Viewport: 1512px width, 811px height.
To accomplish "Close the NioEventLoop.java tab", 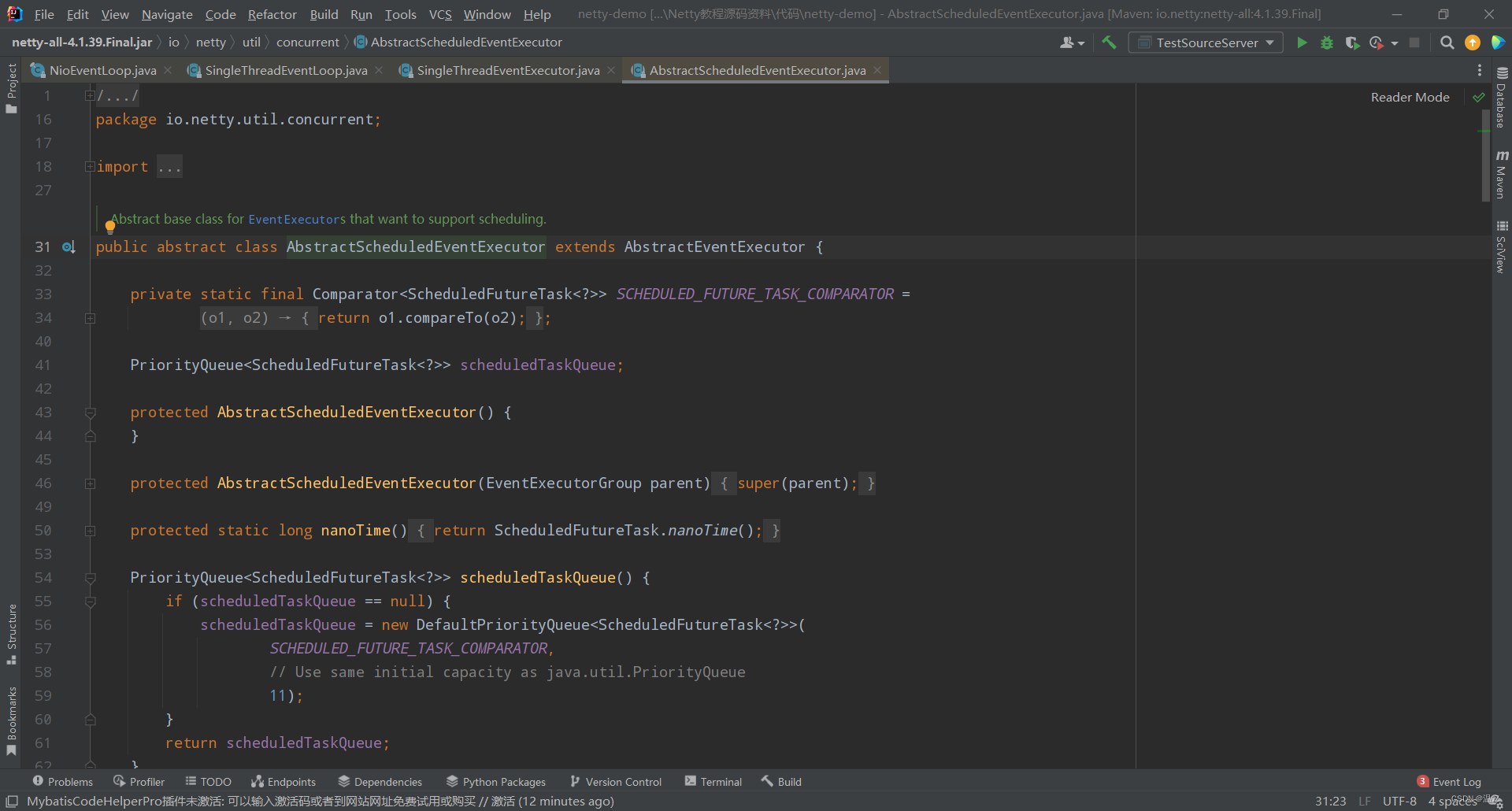I will point(168,70).
